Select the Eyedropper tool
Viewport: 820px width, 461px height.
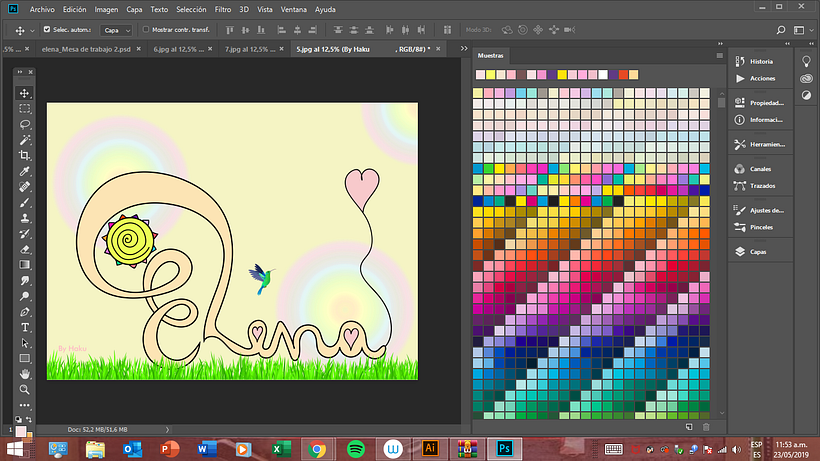click(25, 171)
